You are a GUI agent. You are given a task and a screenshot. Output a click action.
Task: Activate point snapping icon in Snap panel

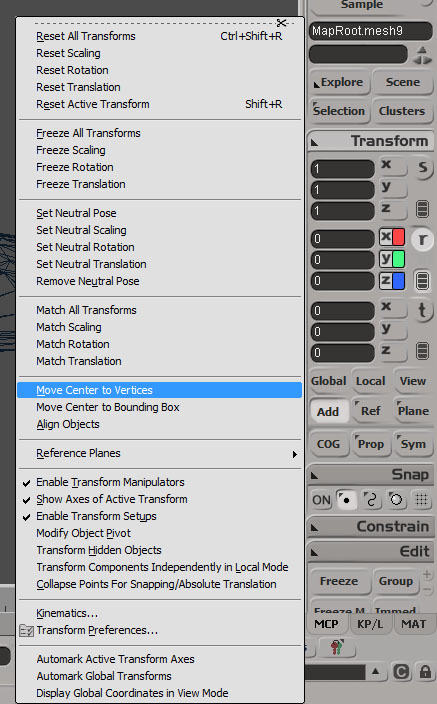345,500
